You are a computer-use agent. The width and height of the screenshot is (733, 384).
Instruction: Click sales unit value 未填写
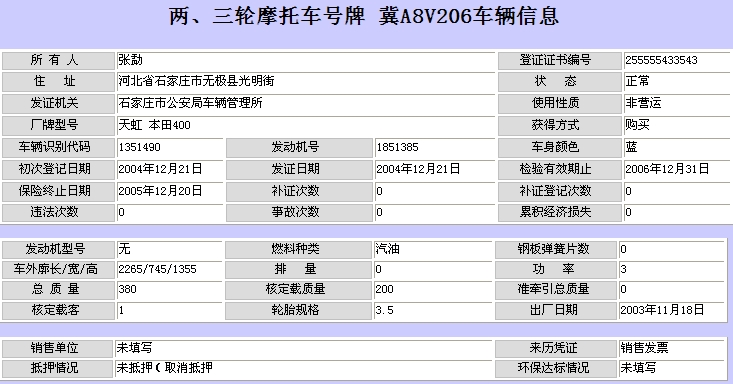click(x=135, y=348)
